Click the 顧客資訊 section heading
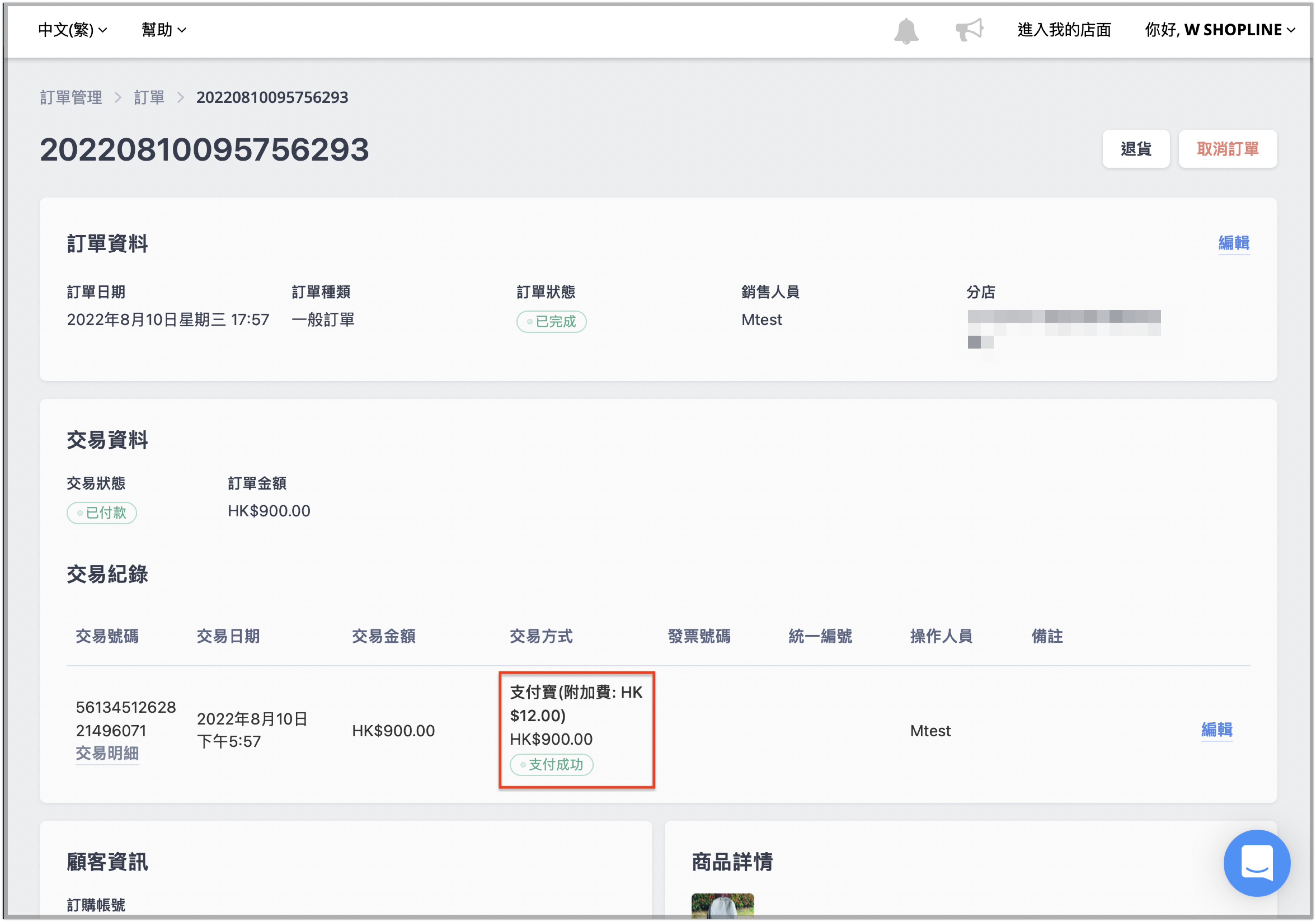 [x=107, y=862]
